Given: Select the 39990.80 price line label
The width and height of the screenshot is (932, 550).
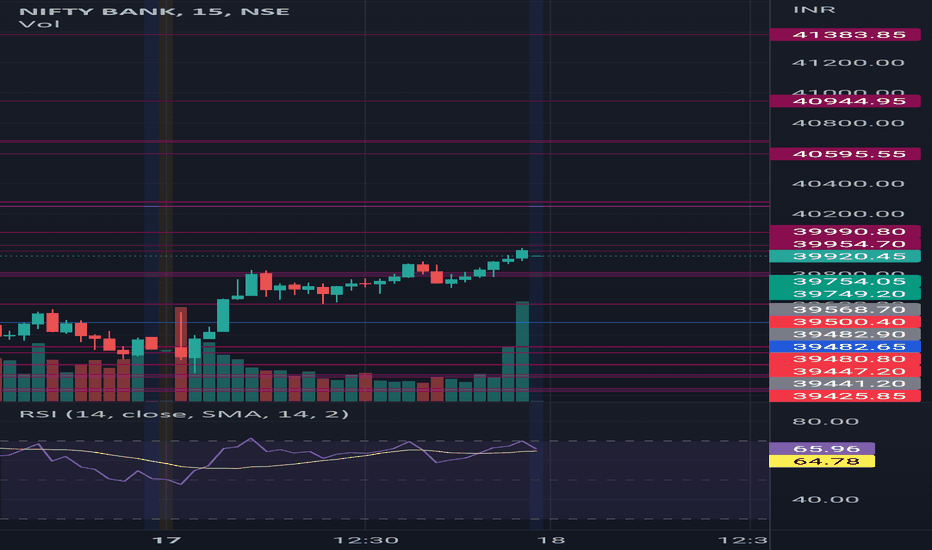Looking at the screenshot, I should point(845,231).
